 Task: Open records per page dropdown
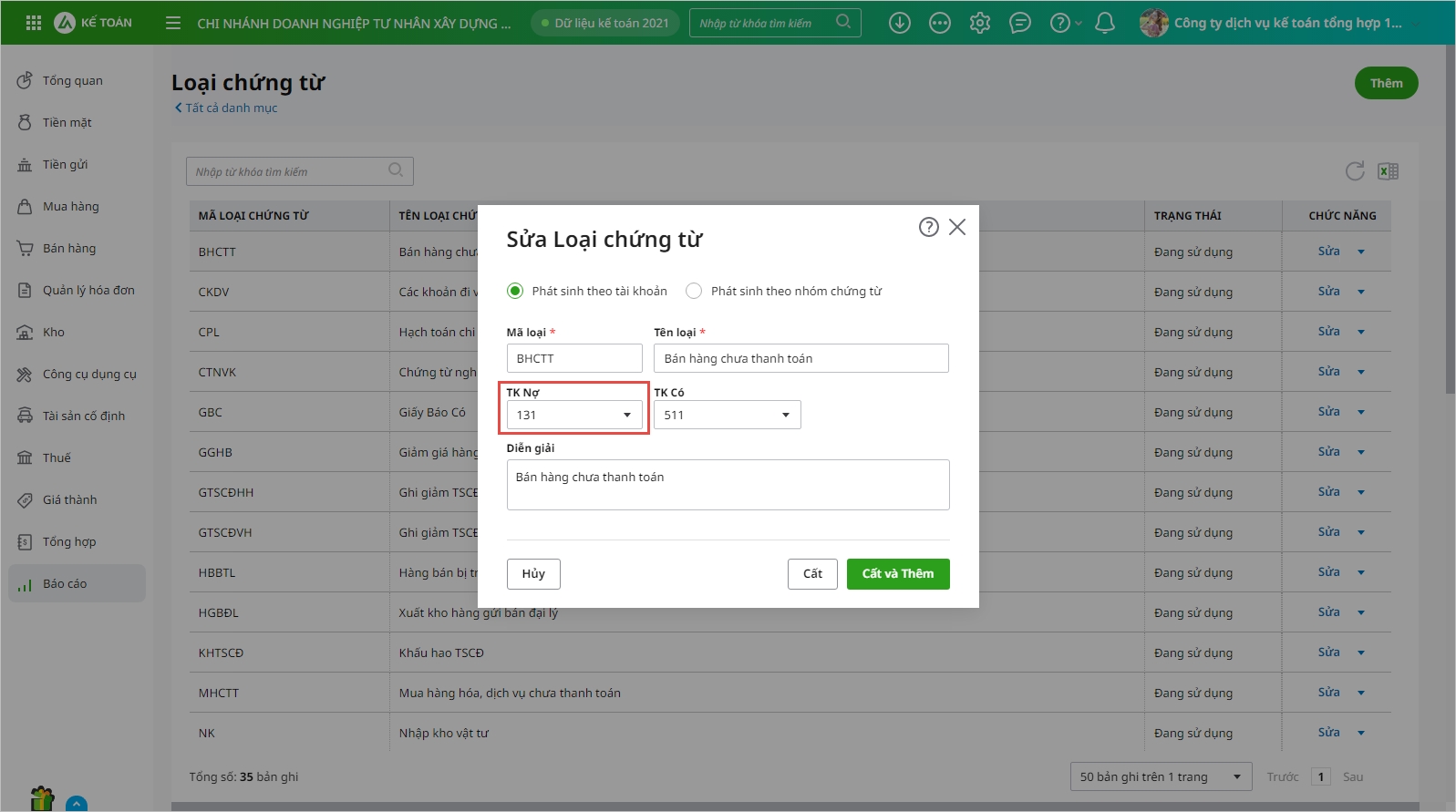1160,777
